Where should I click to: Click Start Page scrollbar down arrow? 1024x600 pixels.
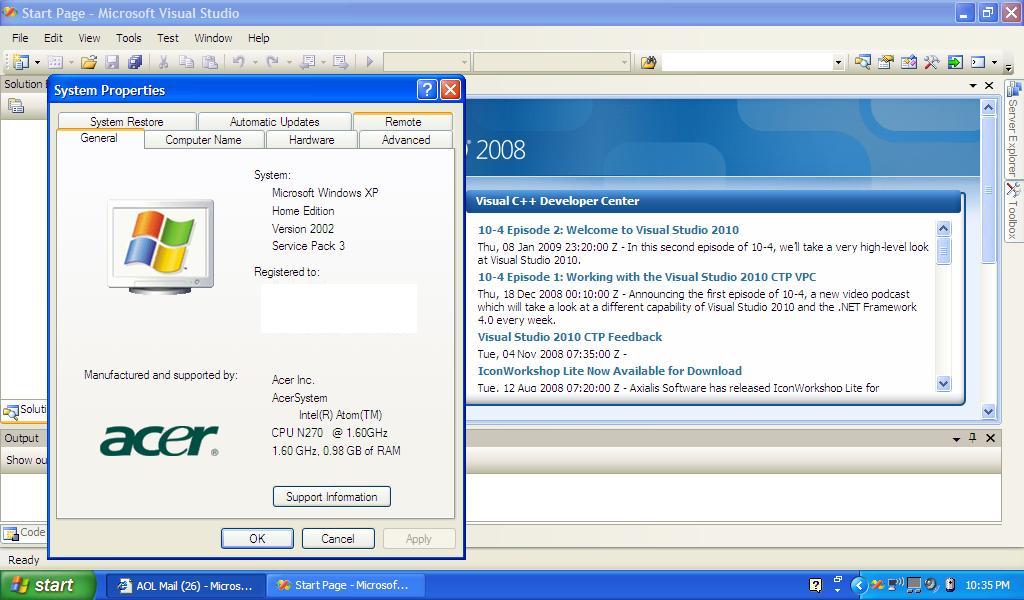988,411
